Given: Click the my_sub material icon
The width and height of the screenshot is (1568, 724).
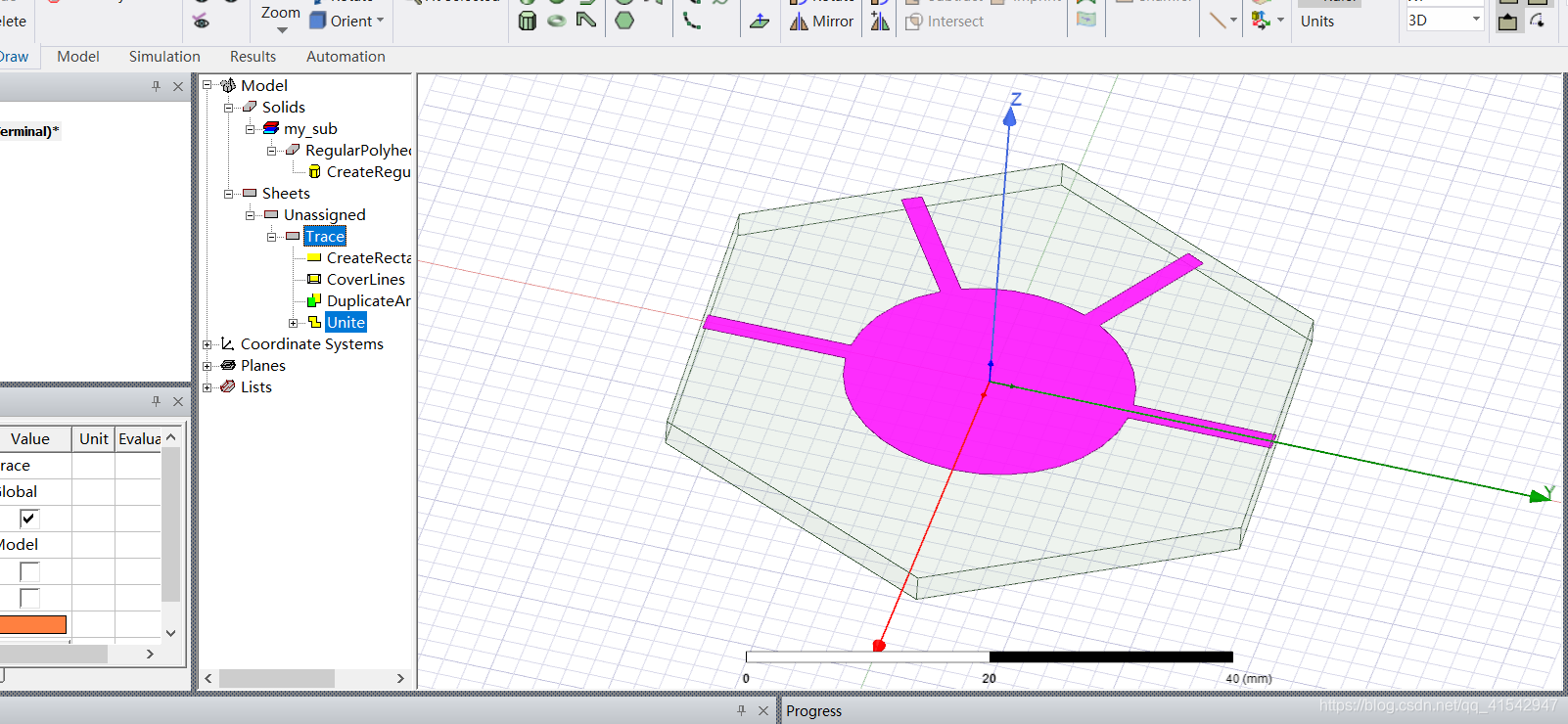Looking at the screenshot, I should (271, 128).
